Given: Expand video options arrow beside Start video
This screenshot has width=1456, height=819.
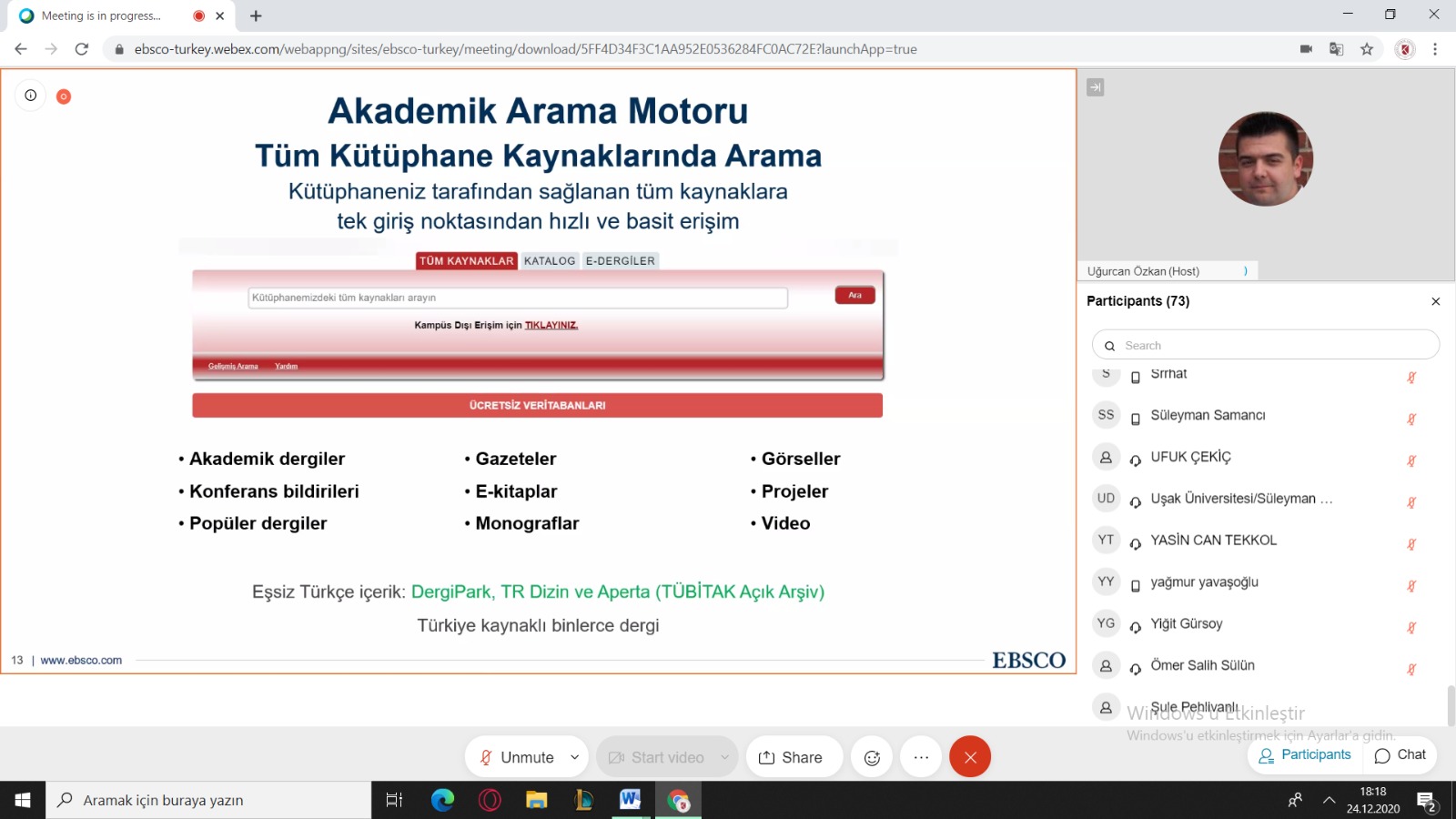Looking at the screenshot, I should (x=725, y=757).
